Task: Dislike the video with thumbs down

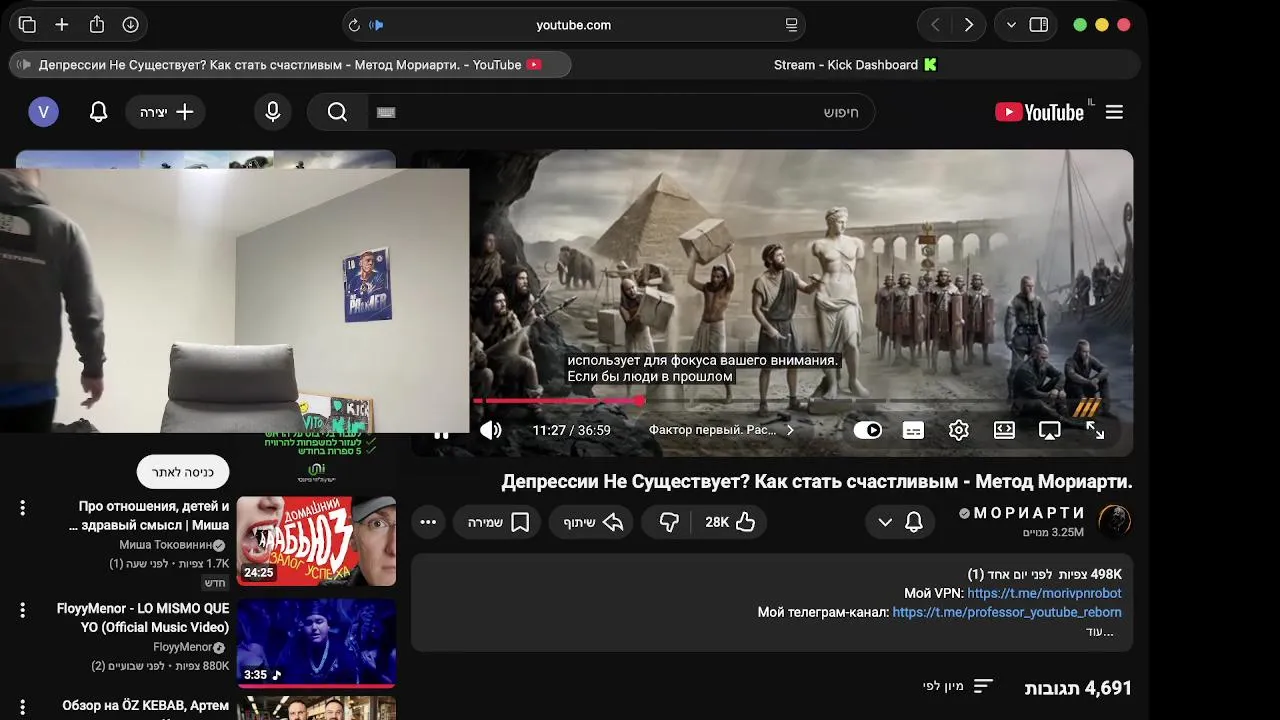Action: 668,522
